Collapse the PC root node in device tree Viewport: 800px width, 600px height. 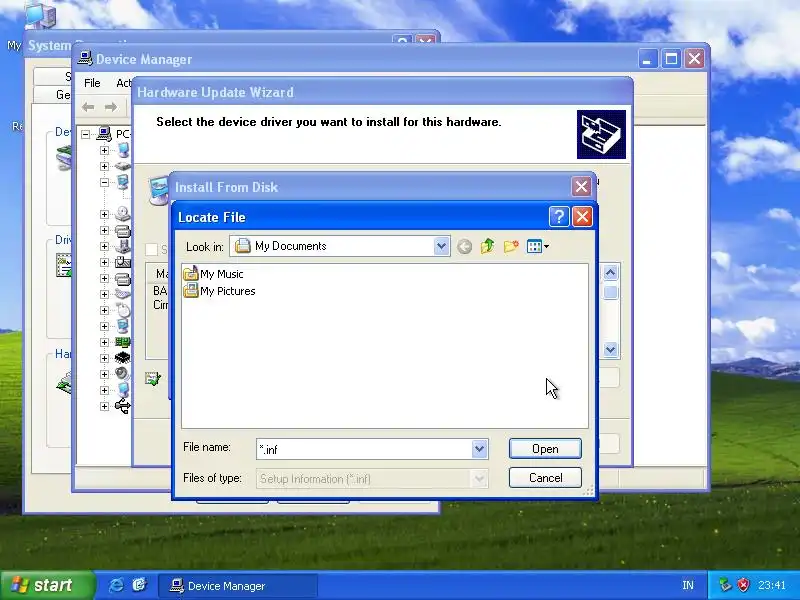pyautogui.click(x=86, y=134)
